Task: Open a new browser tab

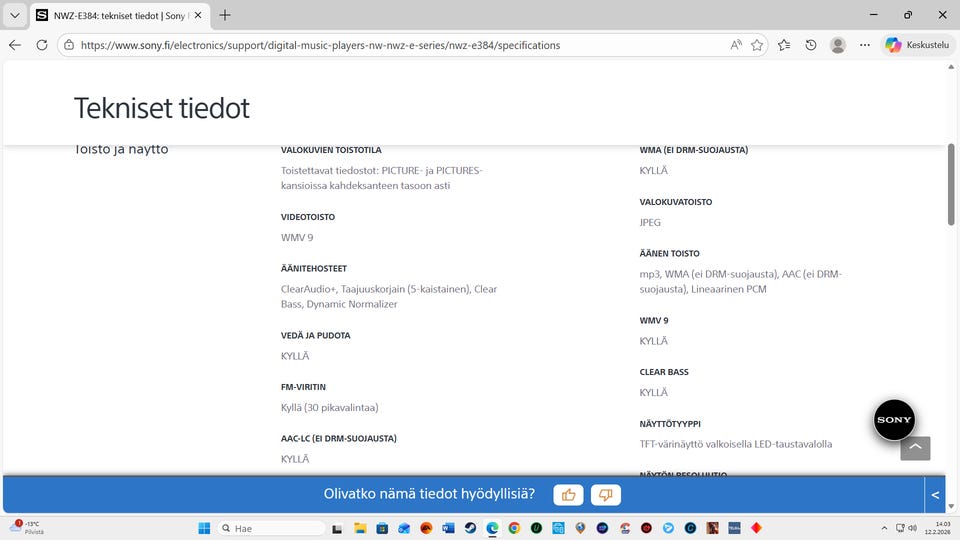Action: point(225,15)
